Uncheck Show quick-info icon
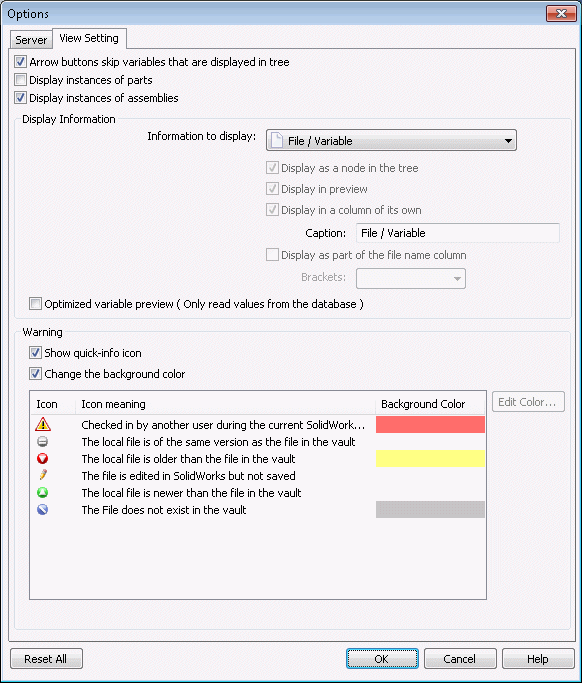The width and height of the screenshot is (582, 683). pos(35,352)
